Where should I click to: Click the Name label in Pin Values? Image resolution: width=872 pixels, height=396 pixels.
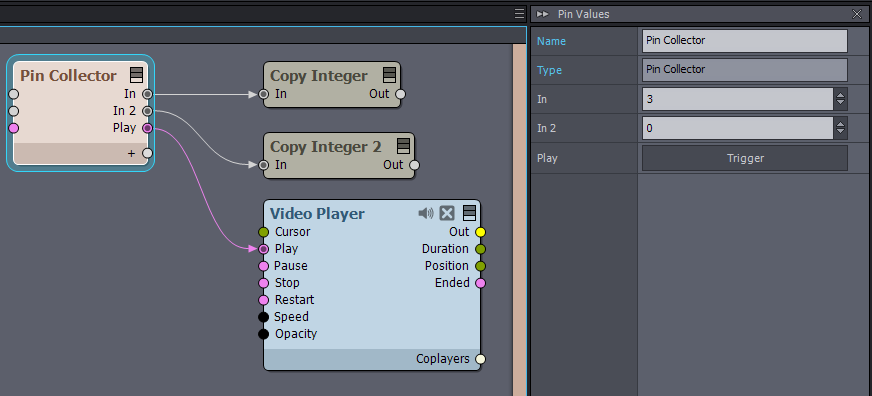[x=551, y=41]
